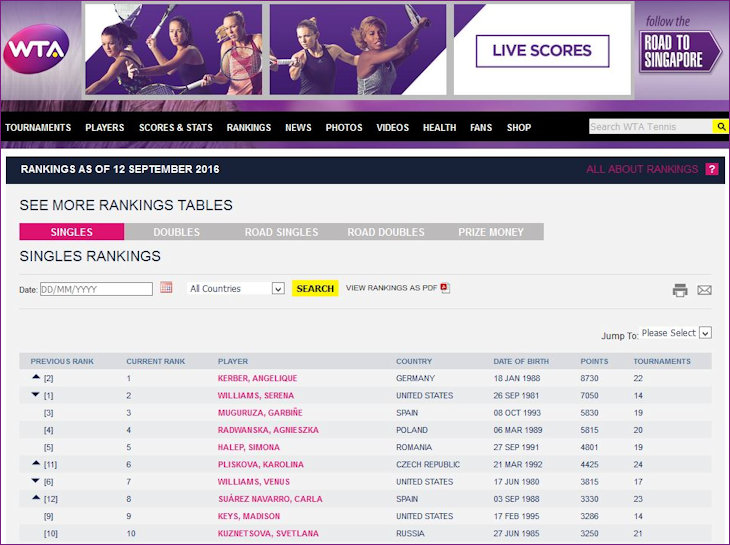
Task: Click the WTA logo
Action: (35, 48)
